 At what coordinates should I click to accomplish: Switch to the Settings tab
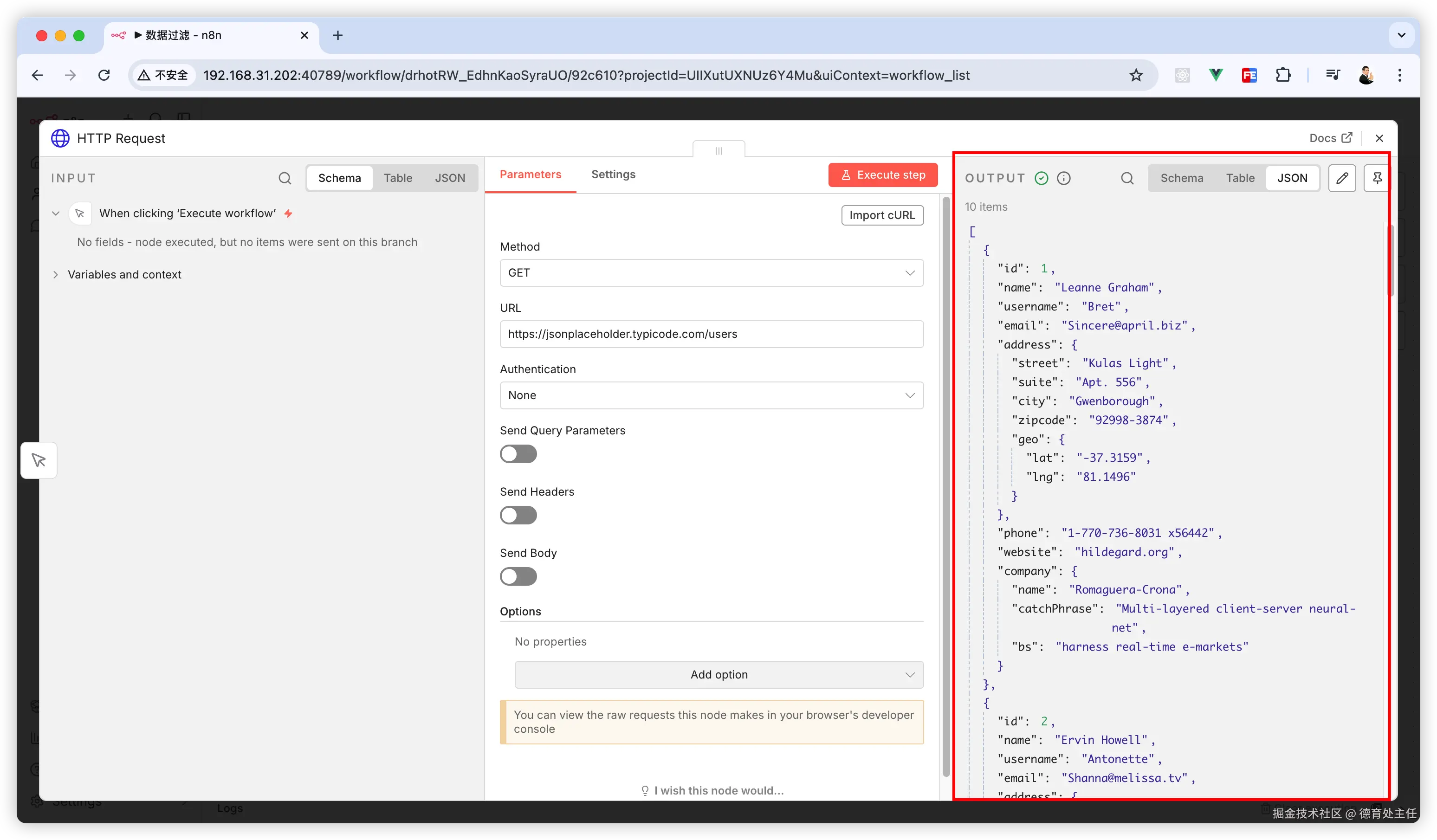click(x=613, y=174)
